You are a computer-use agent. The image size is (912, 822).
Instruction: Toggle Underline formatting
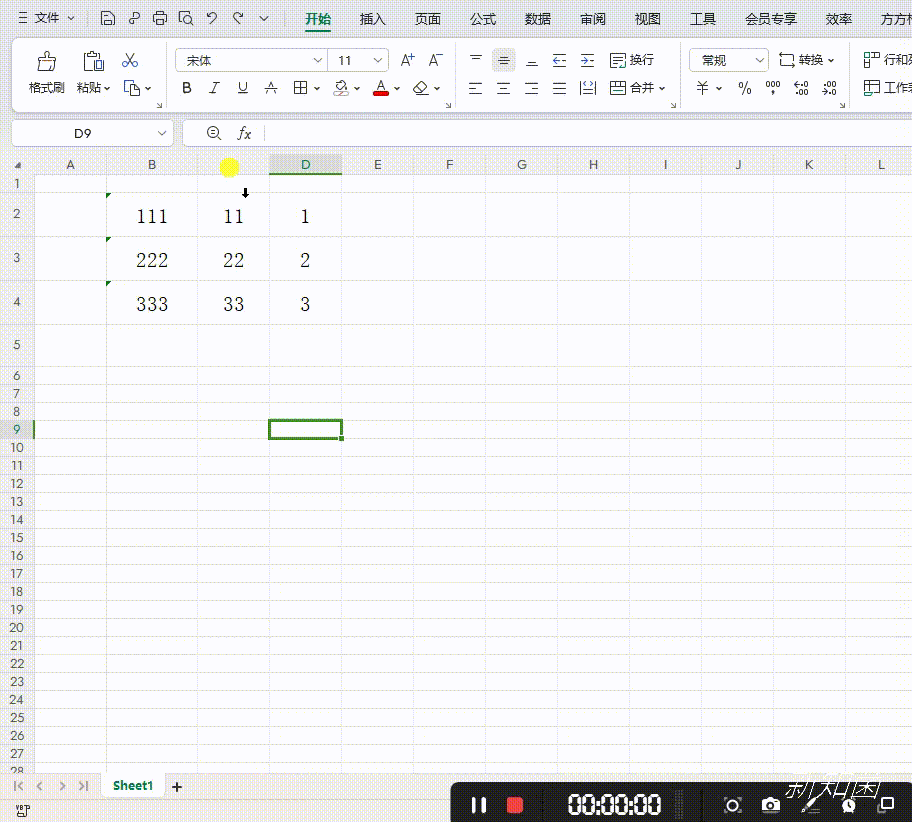point(243,88)
